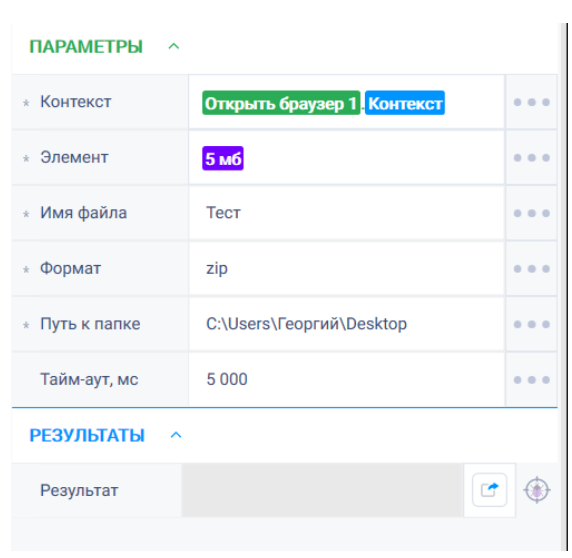
Task: Click the bug target debug icon
Action: [537, 490]
